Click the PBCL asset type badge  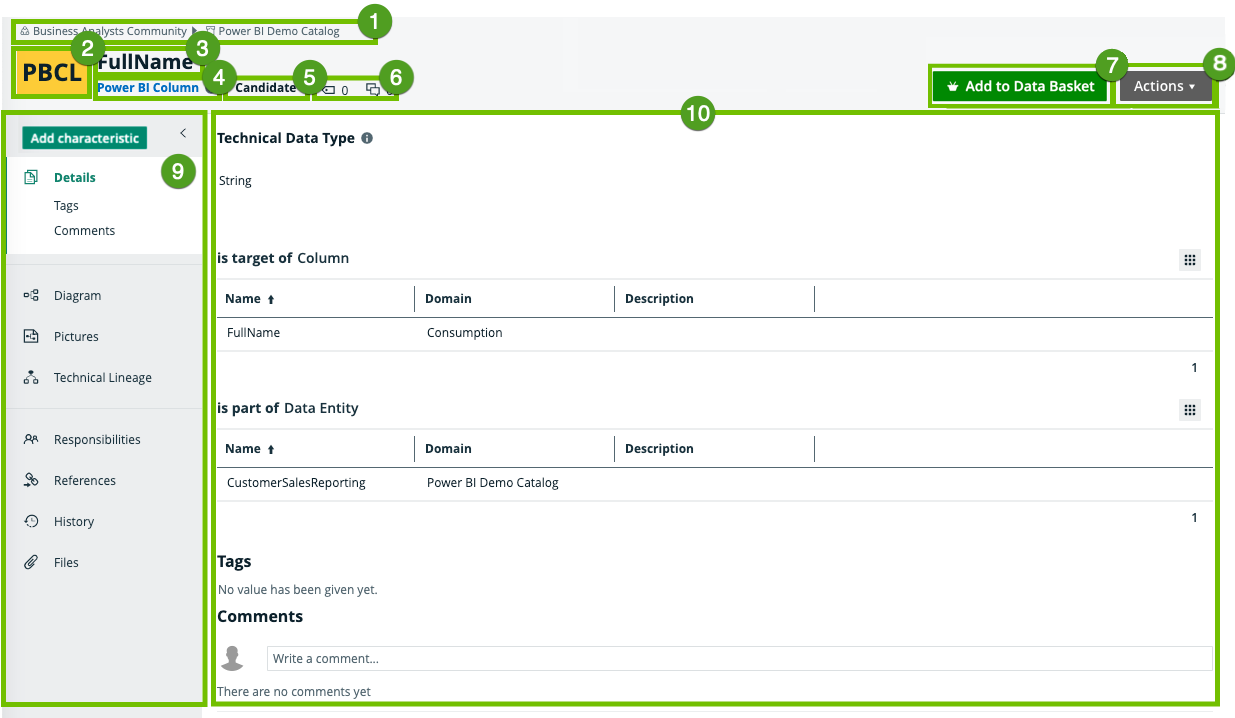(x=52, y=74)
